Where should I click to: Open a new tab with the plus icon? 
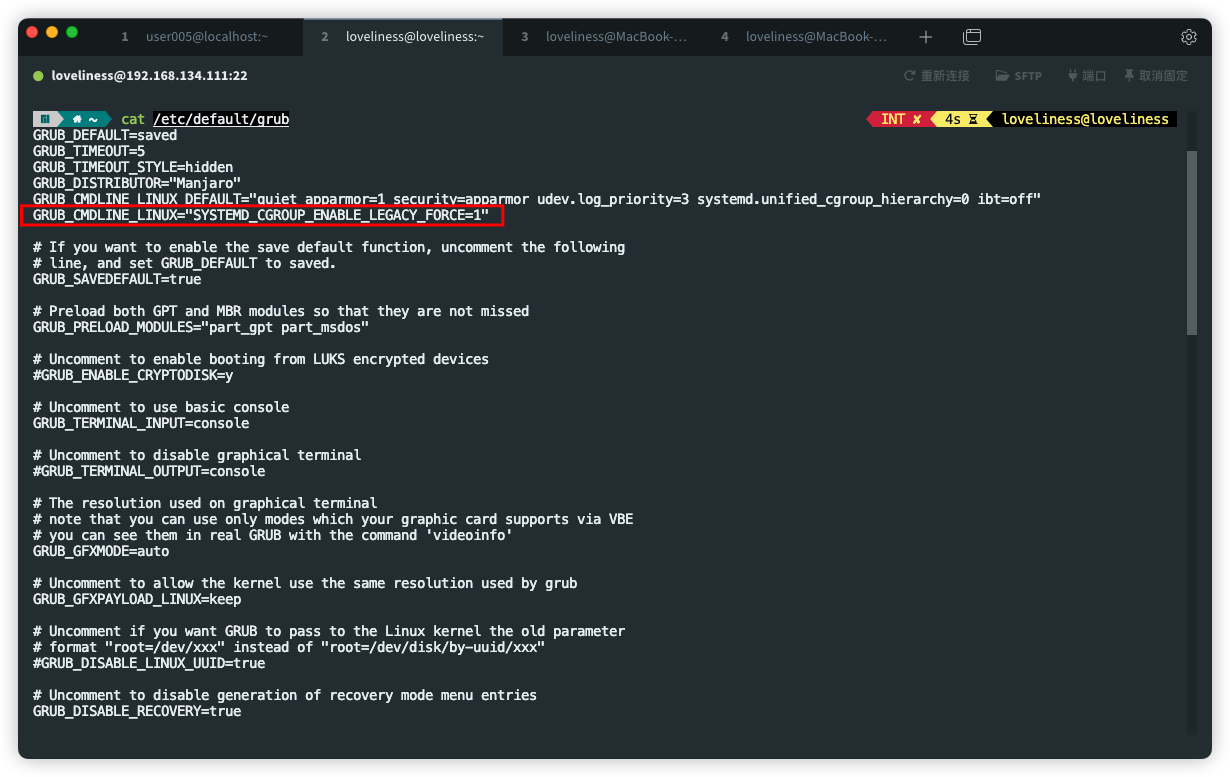(x=925, y=37)
